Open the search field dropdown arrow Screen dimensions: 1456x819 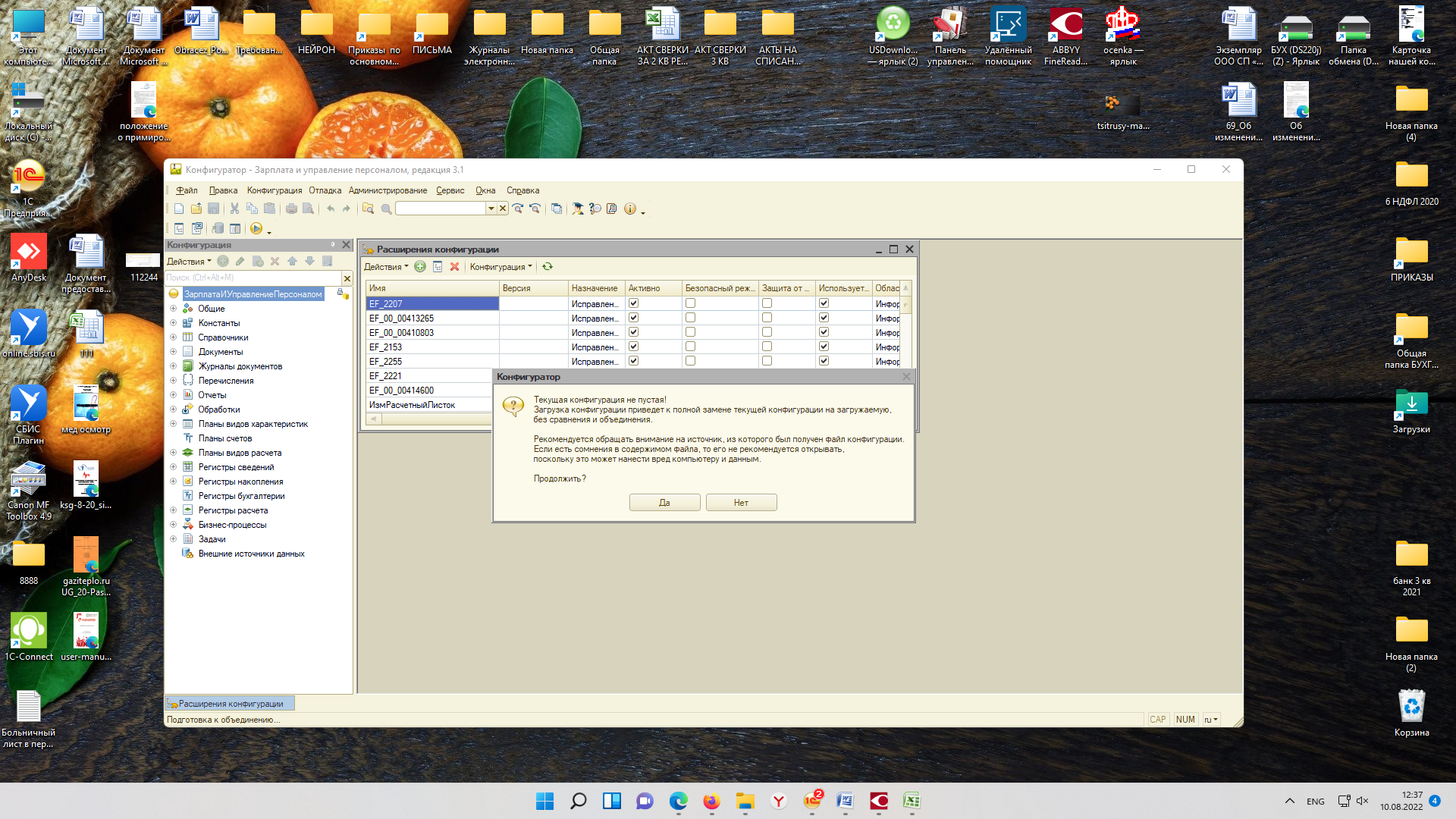[x=491, y=209]
